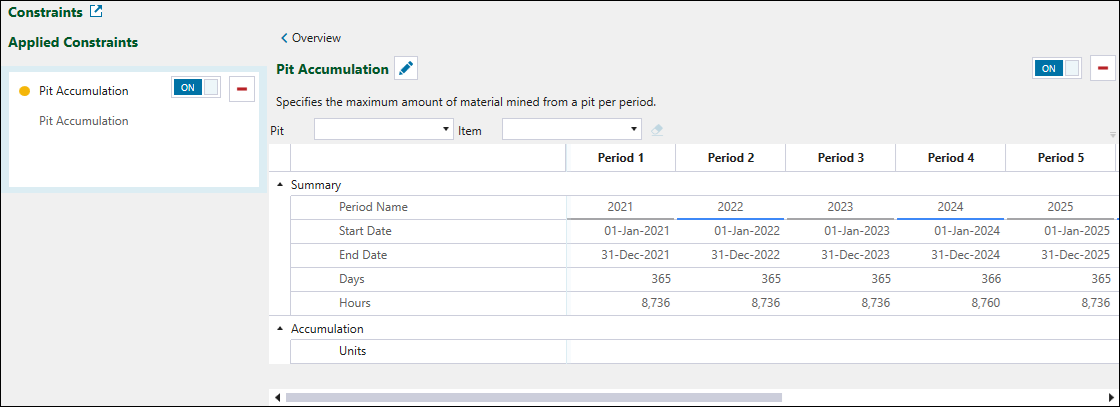Viewport: 1120px width, 407px height.
Task: Click the pencil edit icon beside Pit Accumulation
Action: [x=405, y=68]
